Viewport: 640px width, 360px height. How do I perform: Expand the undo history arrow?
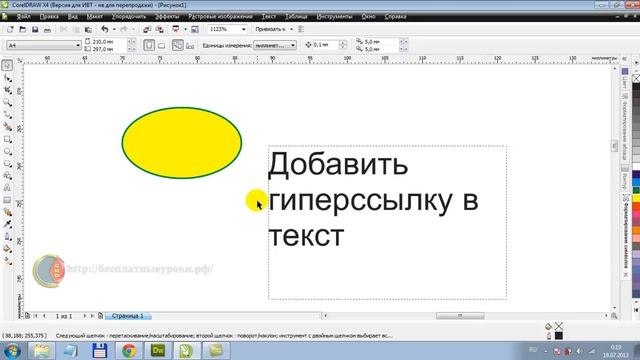click(x=114, y=29)
